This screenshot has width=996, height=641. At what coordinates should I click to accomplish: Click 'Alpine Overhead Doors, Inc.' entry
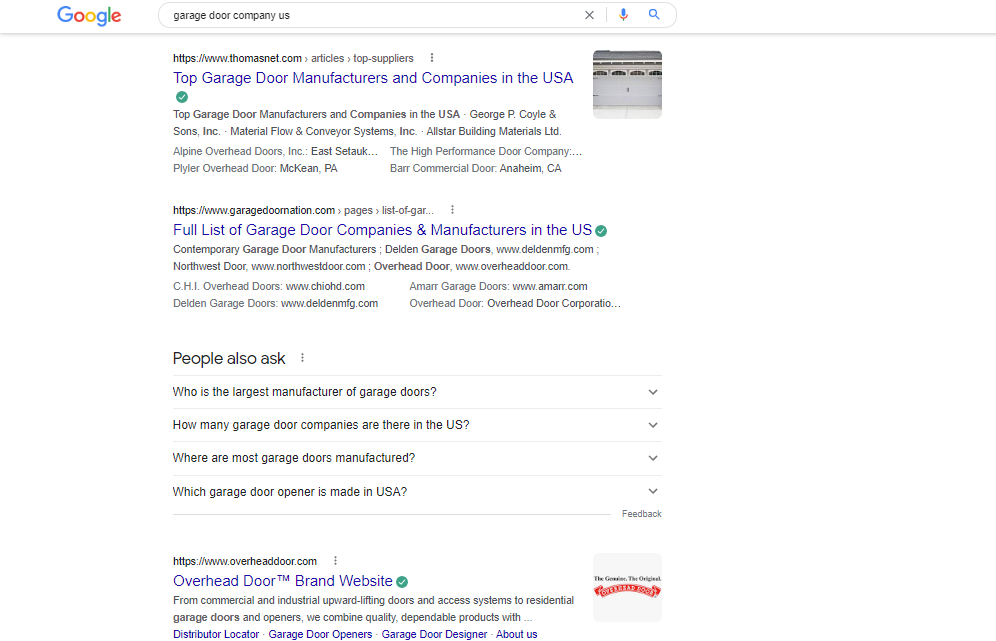[275, 151]
